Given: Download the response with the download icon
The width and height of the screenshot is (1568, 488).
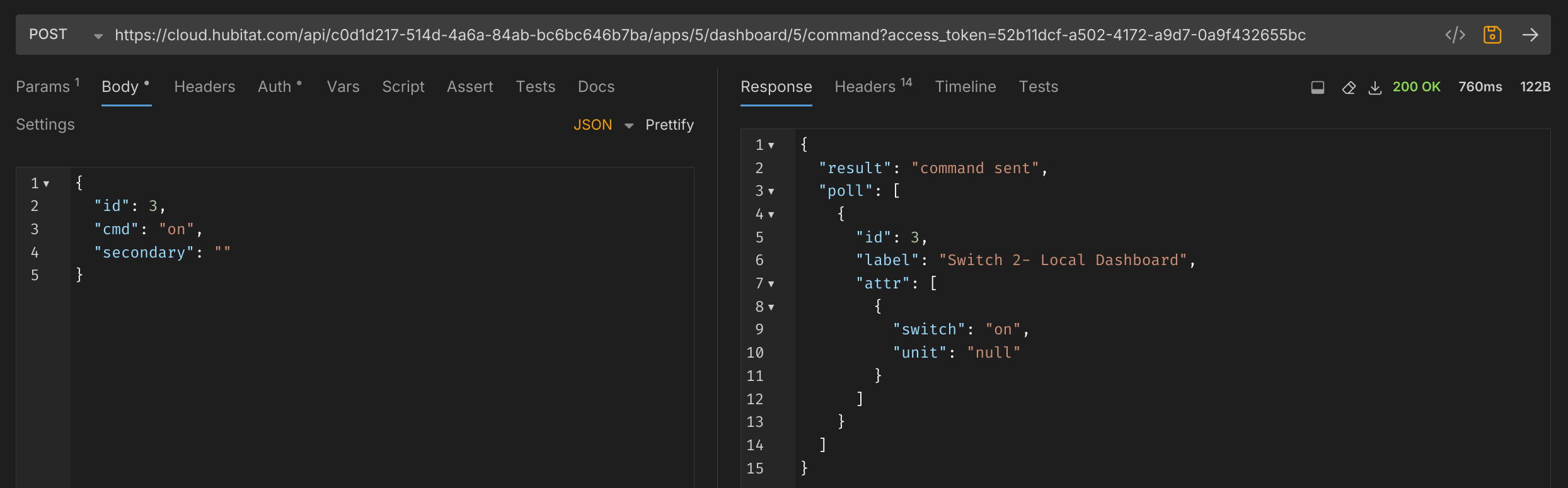Looking at the screenshot, I should 1375,88.
